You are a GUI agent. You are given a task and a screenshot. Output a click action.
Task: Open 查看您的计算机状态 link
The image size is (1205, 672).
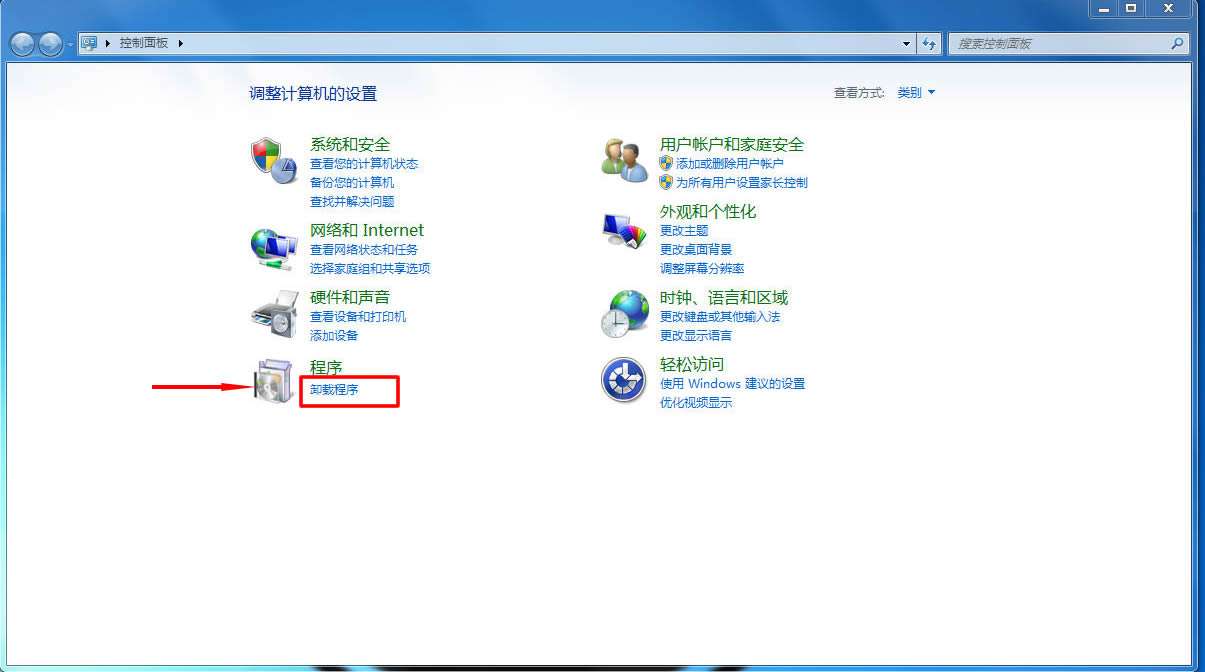[x=364, y=163]
